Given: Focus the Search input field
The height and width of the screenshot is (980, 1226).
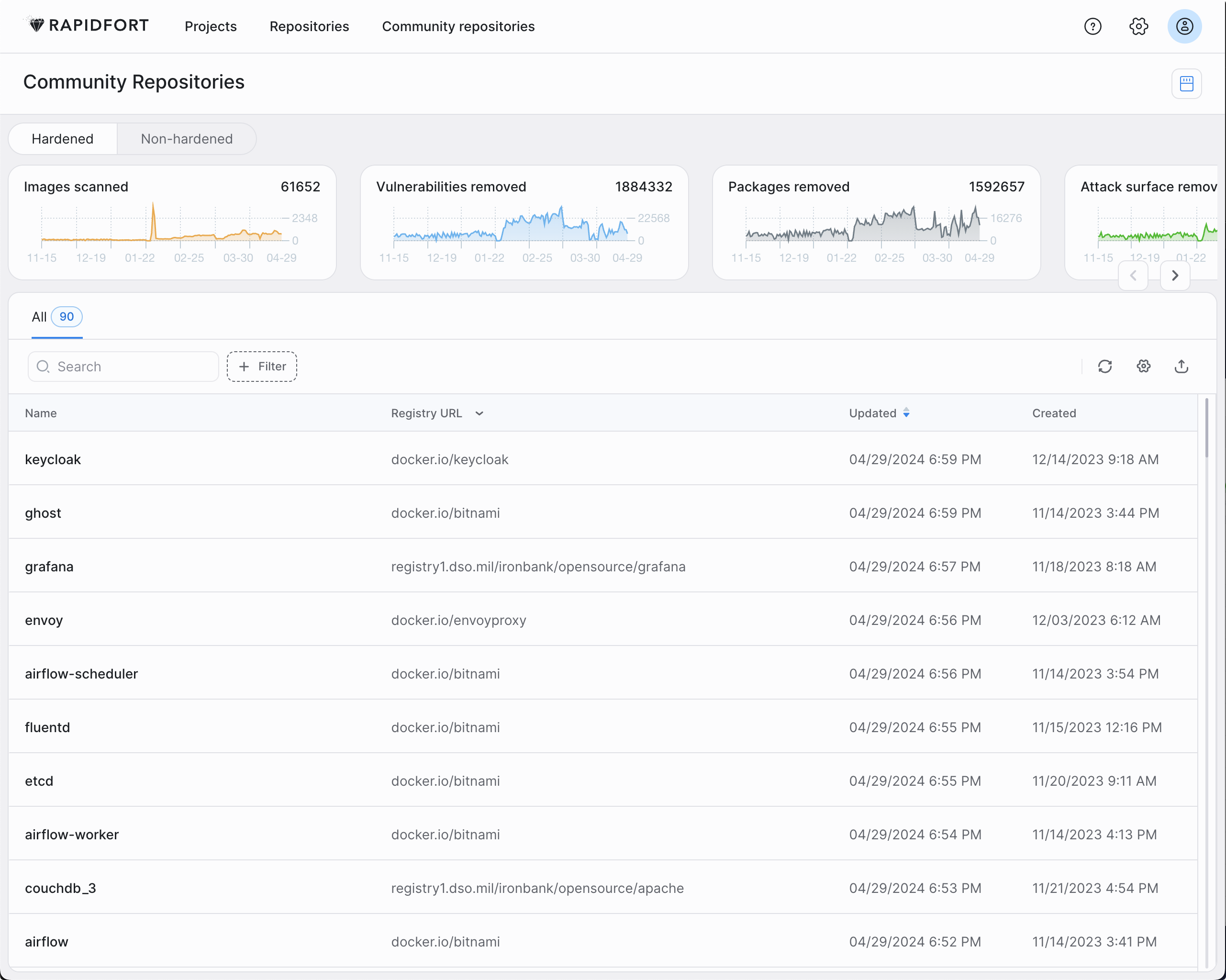Looking at the screenshot, I should (x=123, y=366).
